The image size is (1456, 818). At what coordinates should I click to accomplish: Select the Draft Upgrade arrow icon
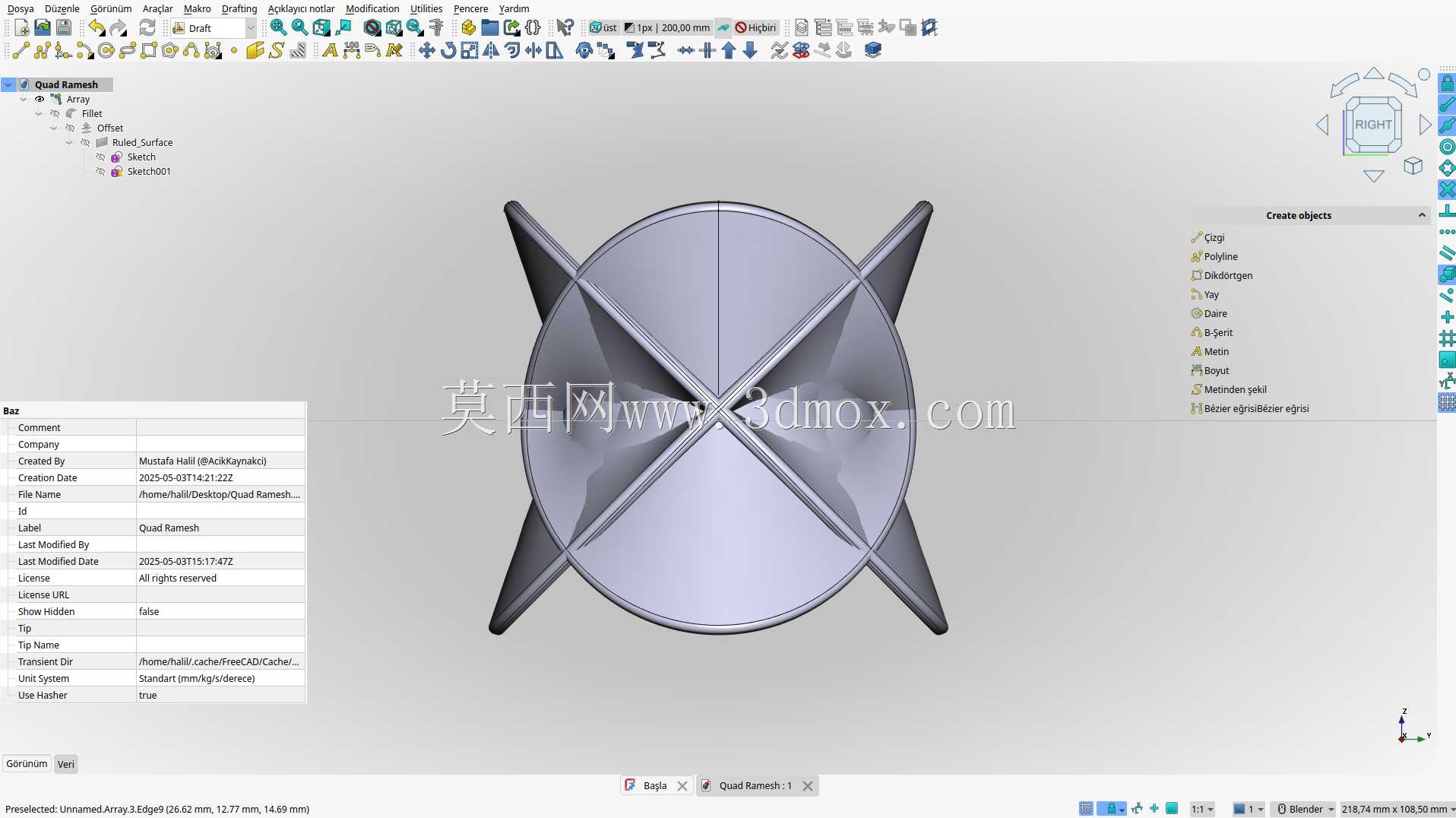pos(729,50)
